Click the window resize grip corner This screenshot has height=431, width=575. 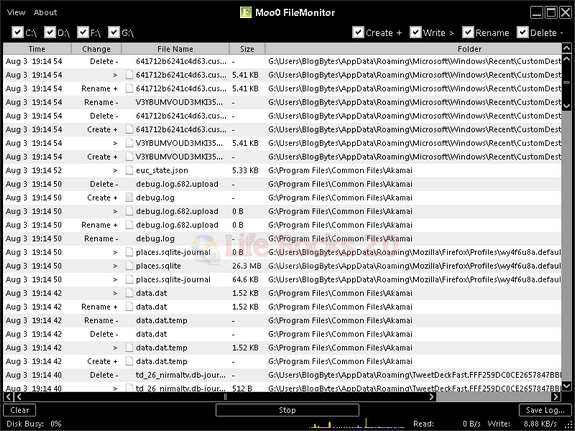tap(569, 425)
